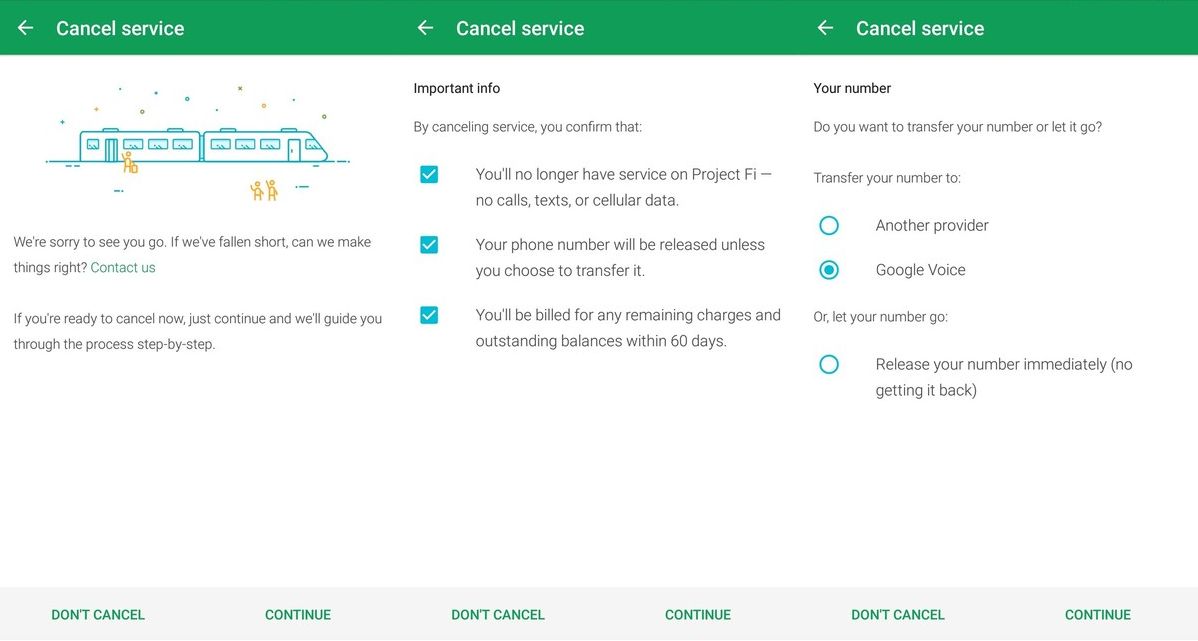
Task: Click 'Or, let your number go:' label
Action: pyautogui.click(x=880, y=317)
